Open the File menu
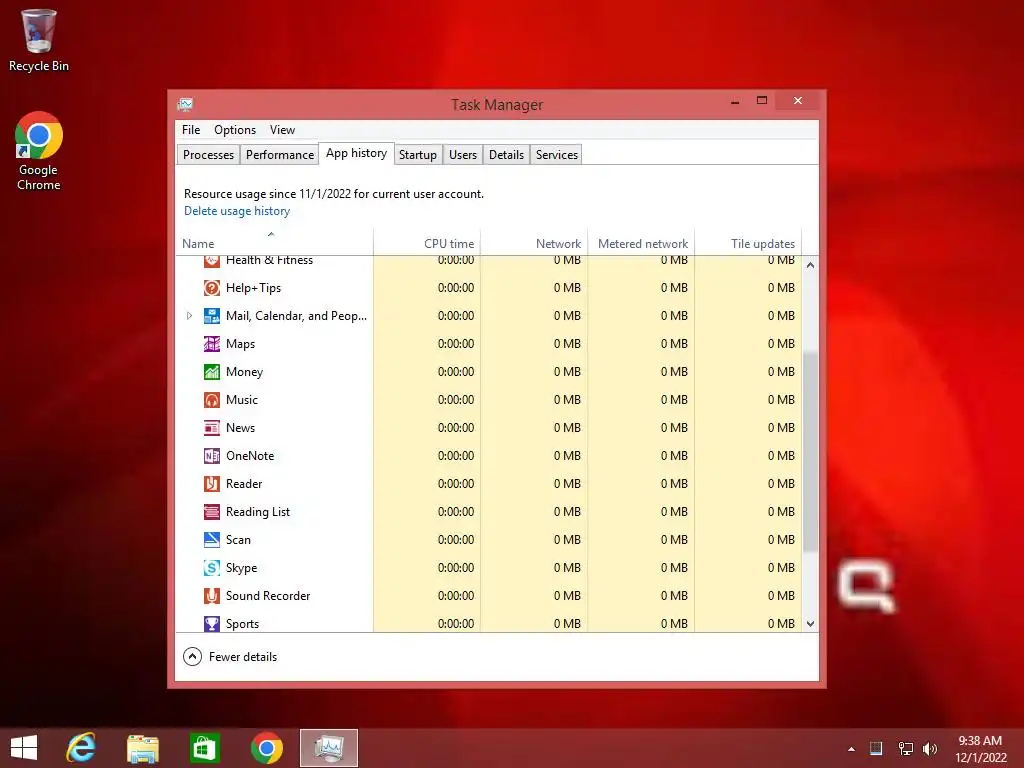Image resolution: width=1024 pixels, height=768 pixels. (191, 130)
